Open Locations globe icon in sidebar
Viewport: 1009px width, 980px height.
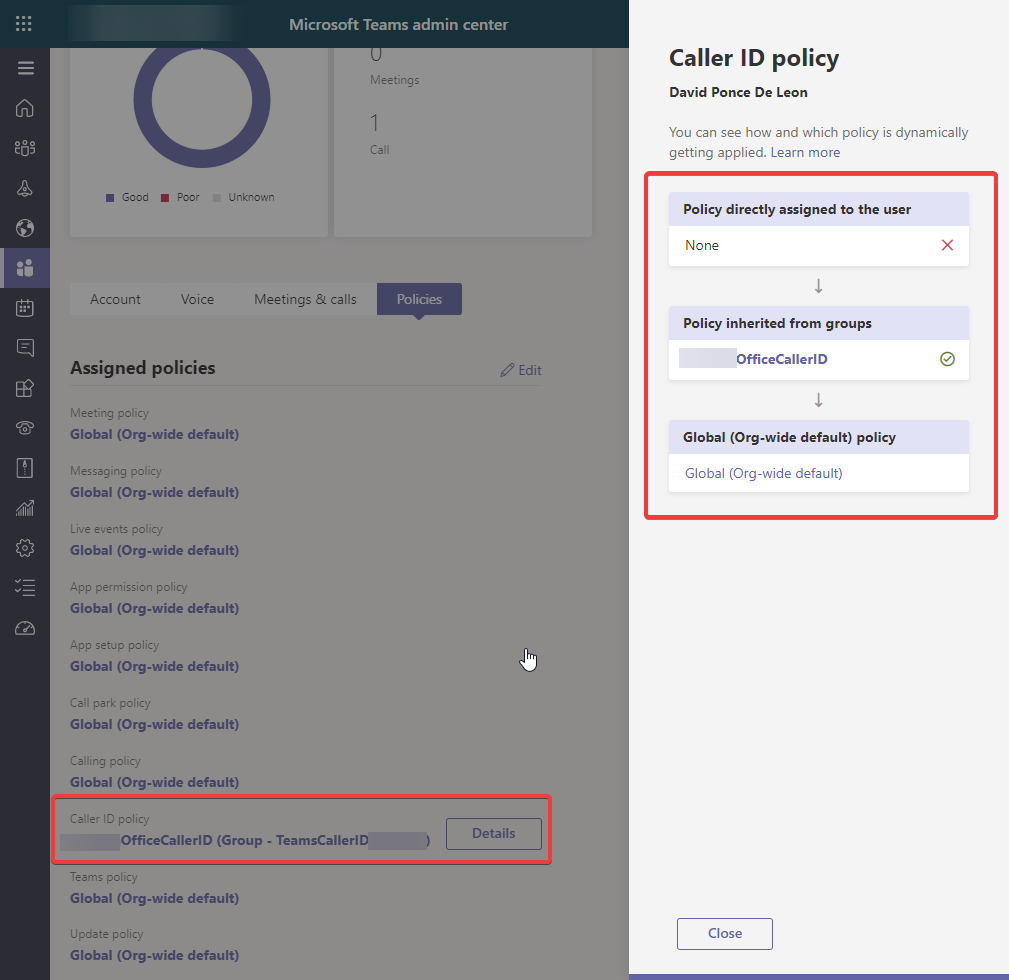(x=25, y=228)
